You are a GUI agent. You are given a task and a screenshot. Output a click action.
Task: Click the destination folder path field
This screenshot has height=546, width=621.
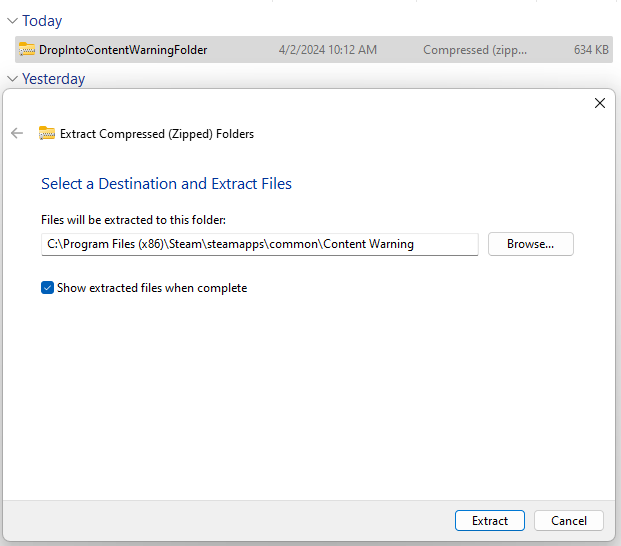coord(259,244)
